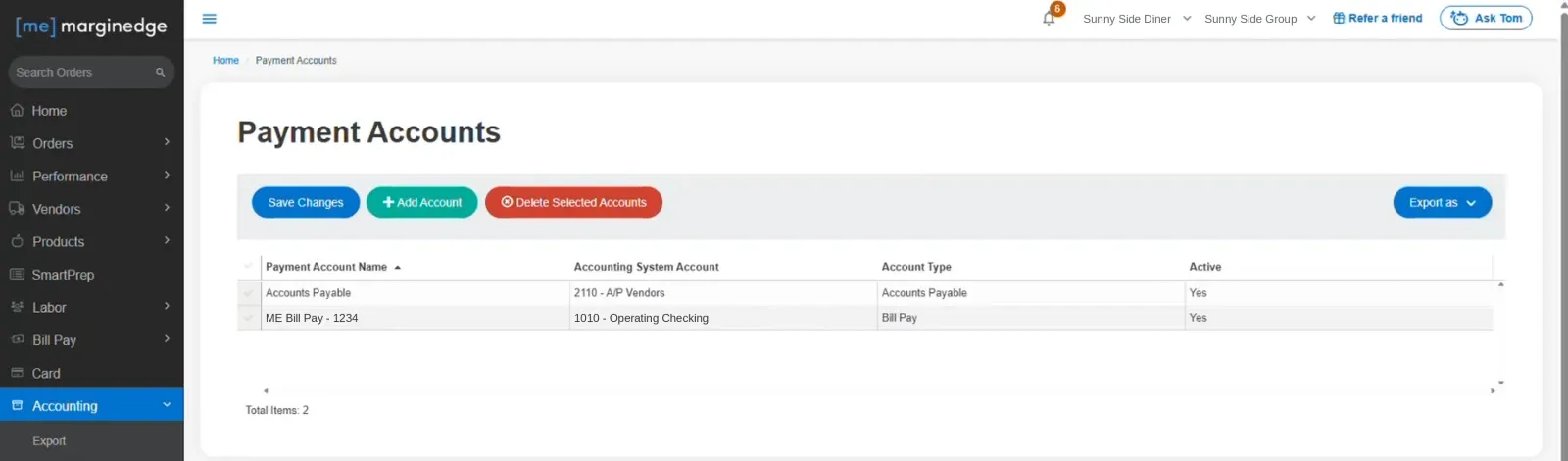Click the 'Total Items: 2' text
The height and width of the screenshot is (461, 1568).
click(x=276, y=410)
